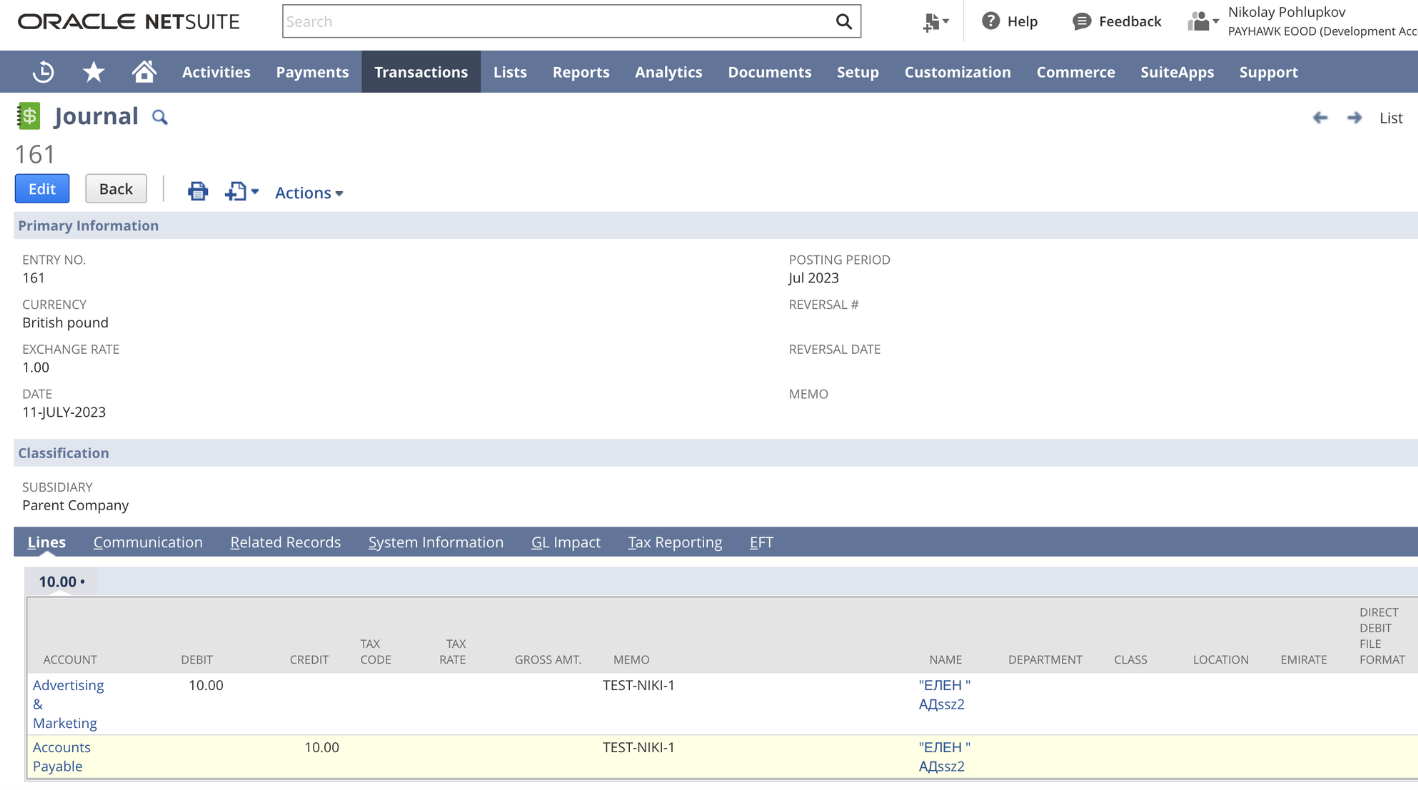The height and width of the screenshot is (790, 1418).
Task: Click the Primary Information section header
Action: pyautogui.click(x=716, y=226)
